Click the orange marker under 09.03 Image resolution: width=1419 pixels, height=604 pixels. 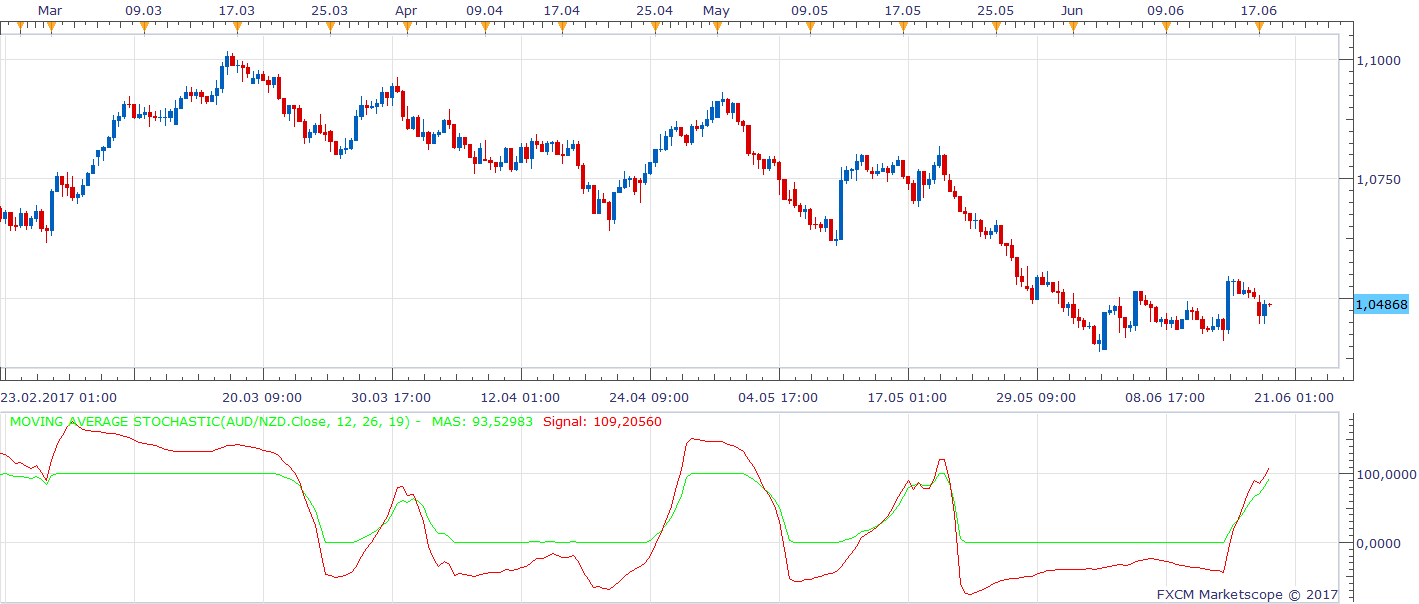pos(144,27)
